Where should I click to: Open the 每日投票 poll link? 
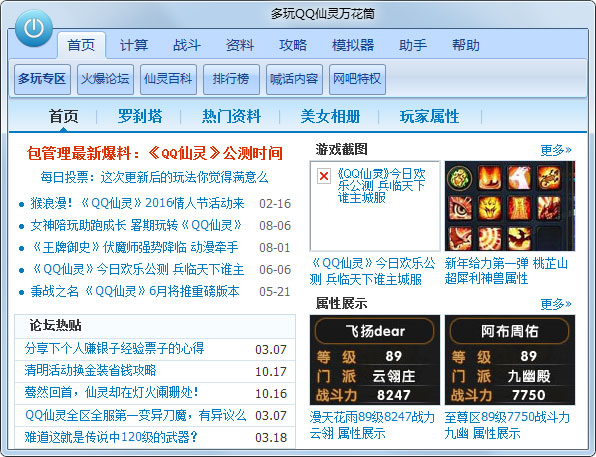point(154,177)
